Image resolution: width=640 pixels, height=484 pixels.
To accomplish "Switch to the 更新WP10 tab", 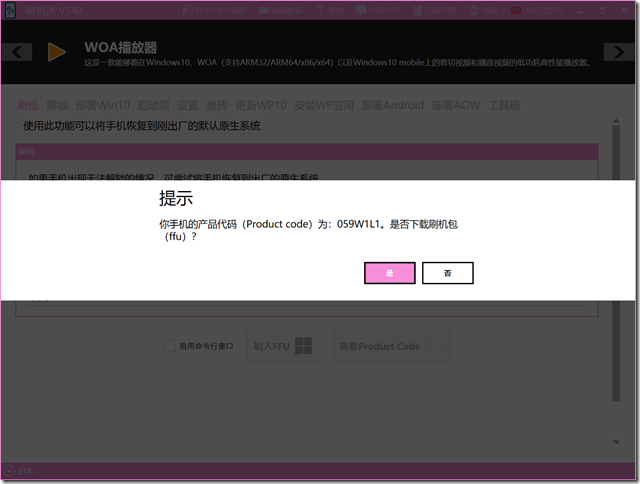I will (260, 105).
